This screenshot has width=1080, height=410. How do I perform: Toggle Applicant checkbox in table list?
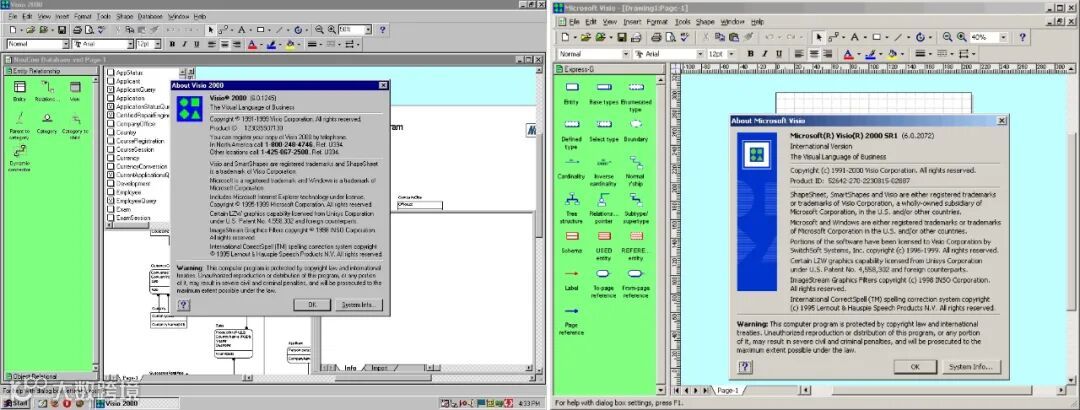[110, 81]
